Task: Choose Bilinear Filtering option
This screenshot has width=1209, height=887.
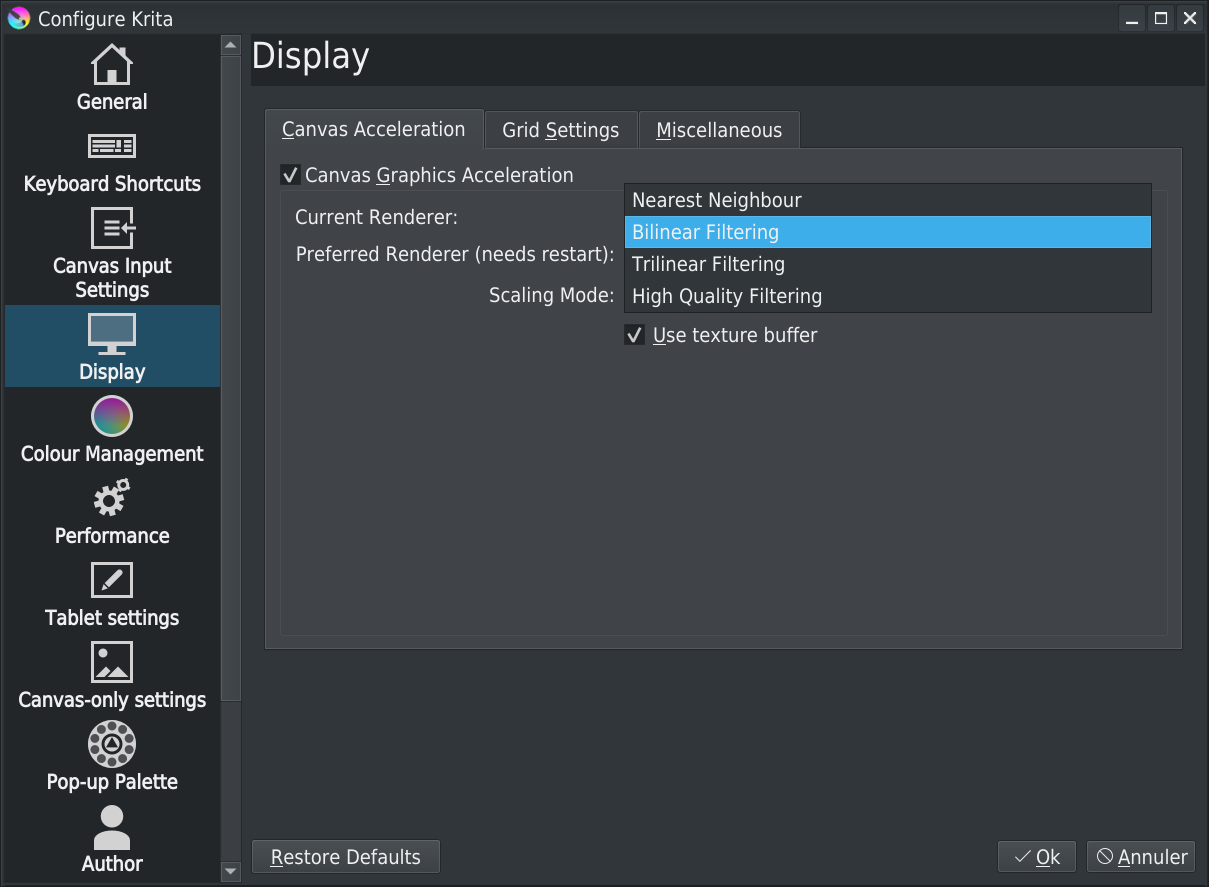Action: 888,232
